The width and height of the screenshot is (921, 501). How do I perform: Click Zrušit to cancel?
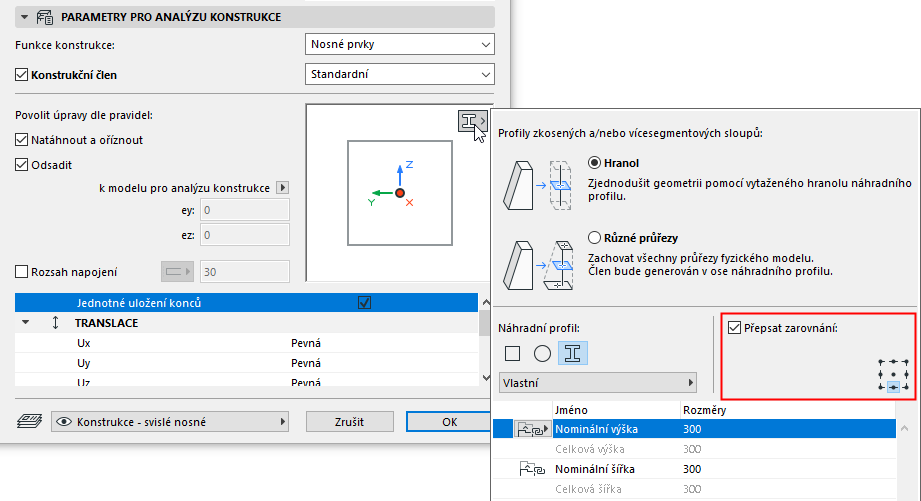(349, 421)
